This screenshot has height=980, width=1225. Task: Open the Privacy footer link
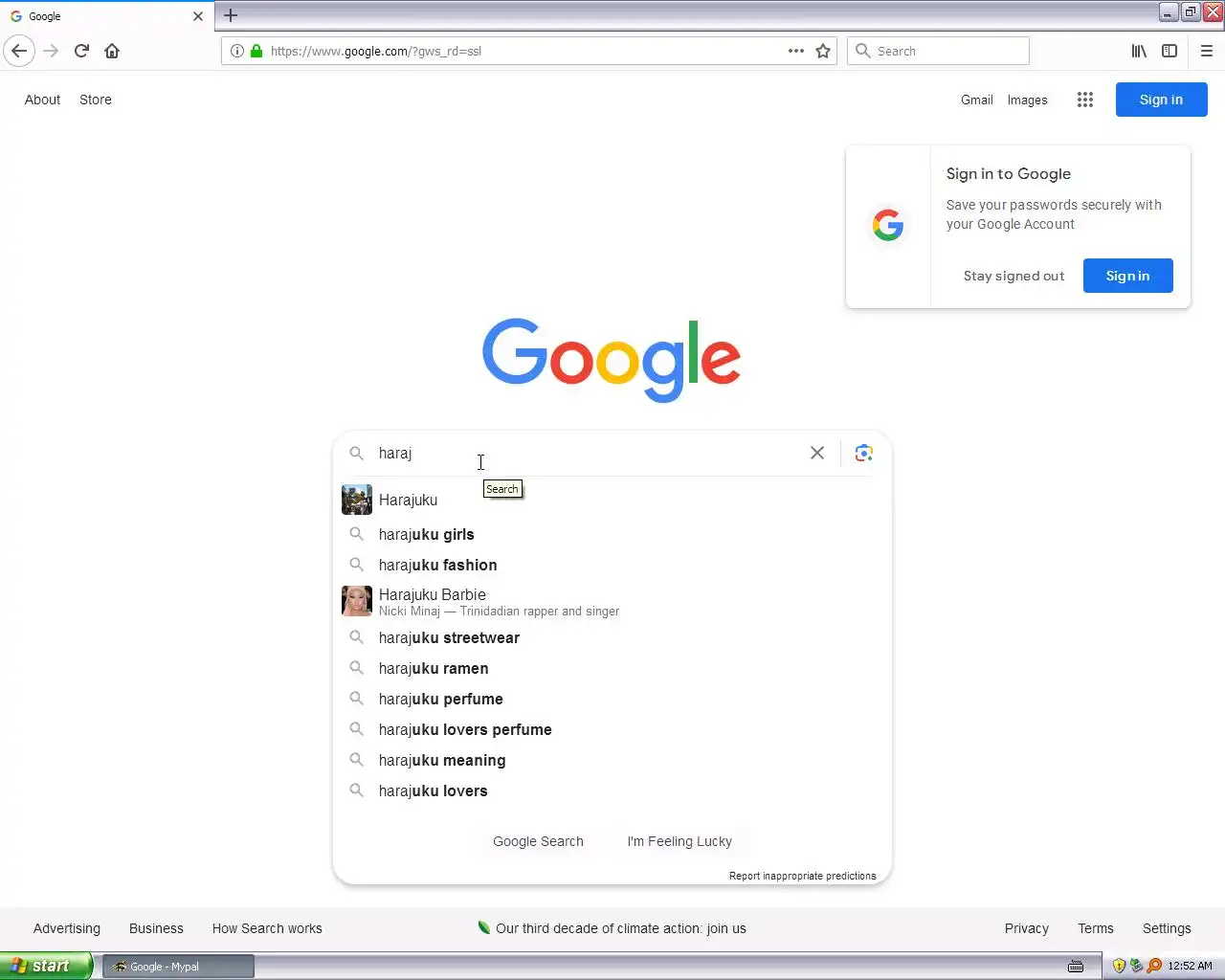1027,928
